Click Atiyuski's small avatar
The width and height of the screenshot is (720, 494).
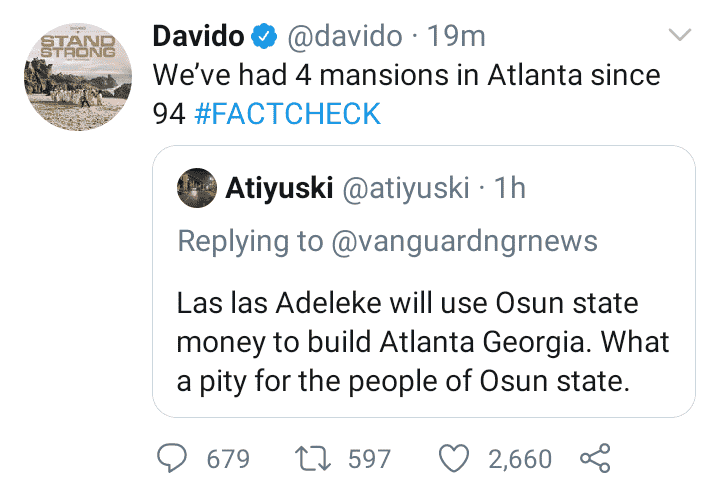(x=195, y=187)
